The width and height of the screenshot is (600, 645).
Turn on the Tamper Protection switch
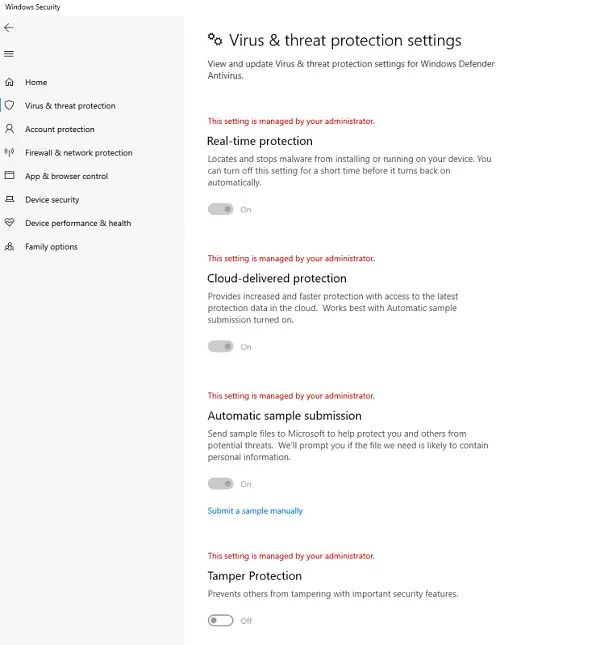tap(220, 620)
